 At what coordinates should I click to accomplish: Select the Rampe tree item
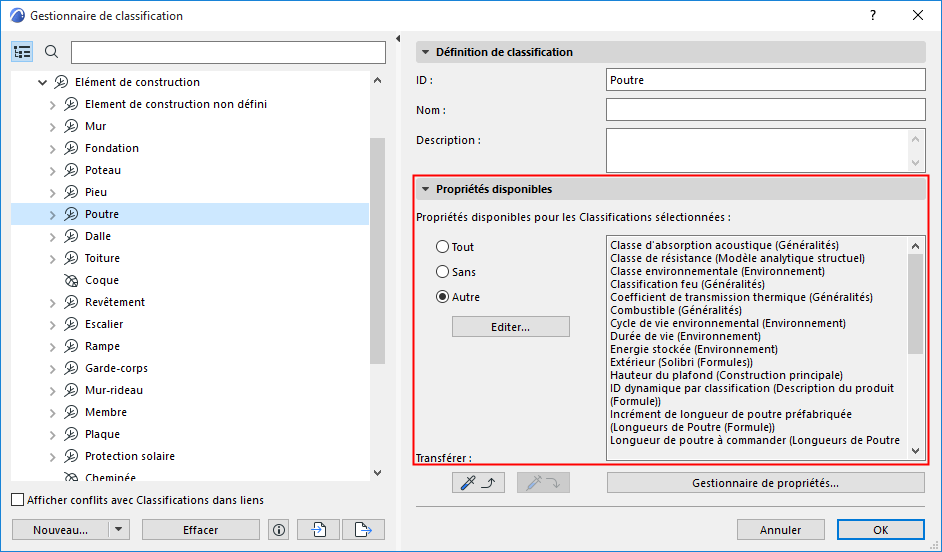coord(102,346)
